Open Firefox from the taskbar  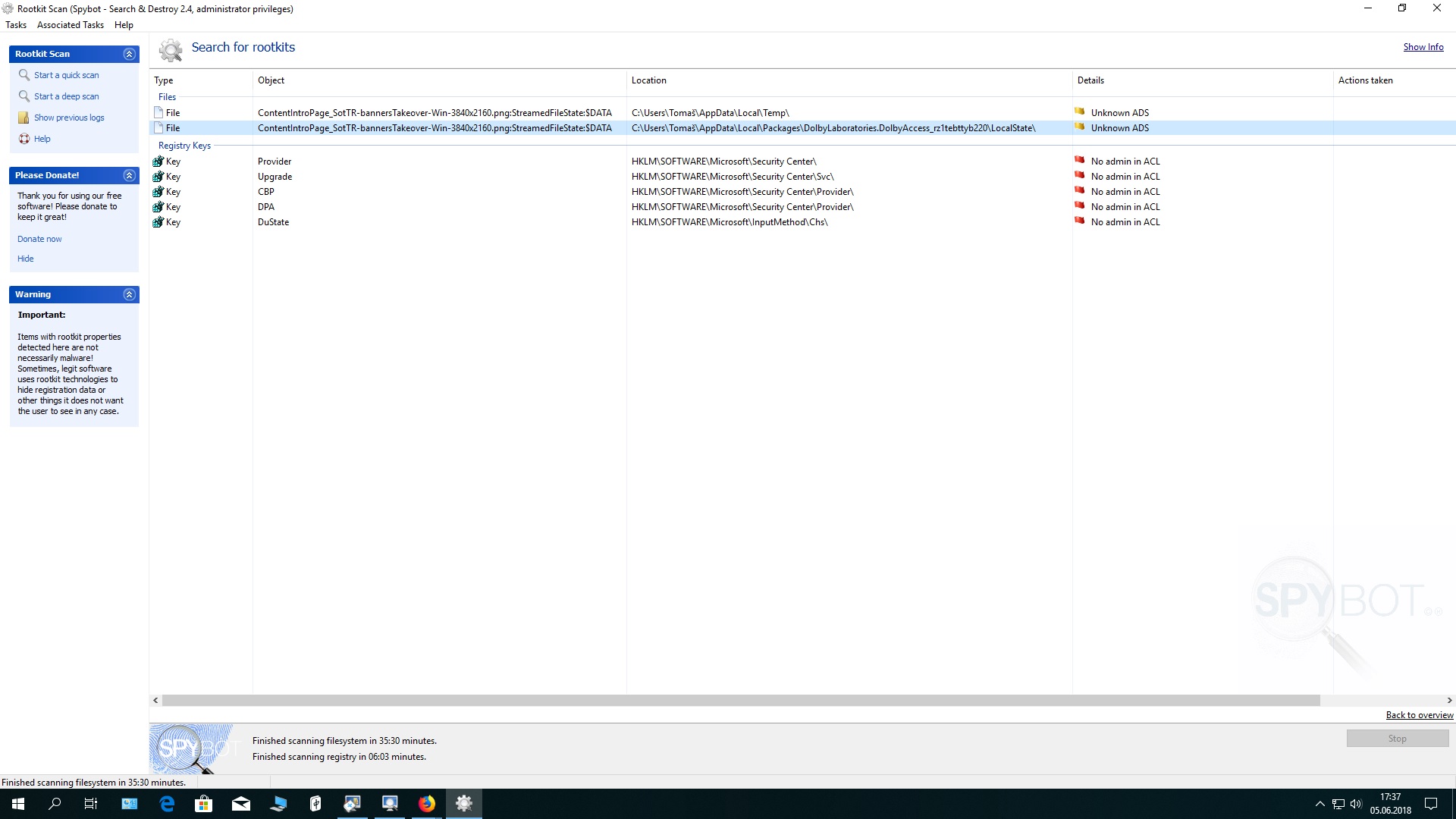pyautogui.click(x=427, y=804)
